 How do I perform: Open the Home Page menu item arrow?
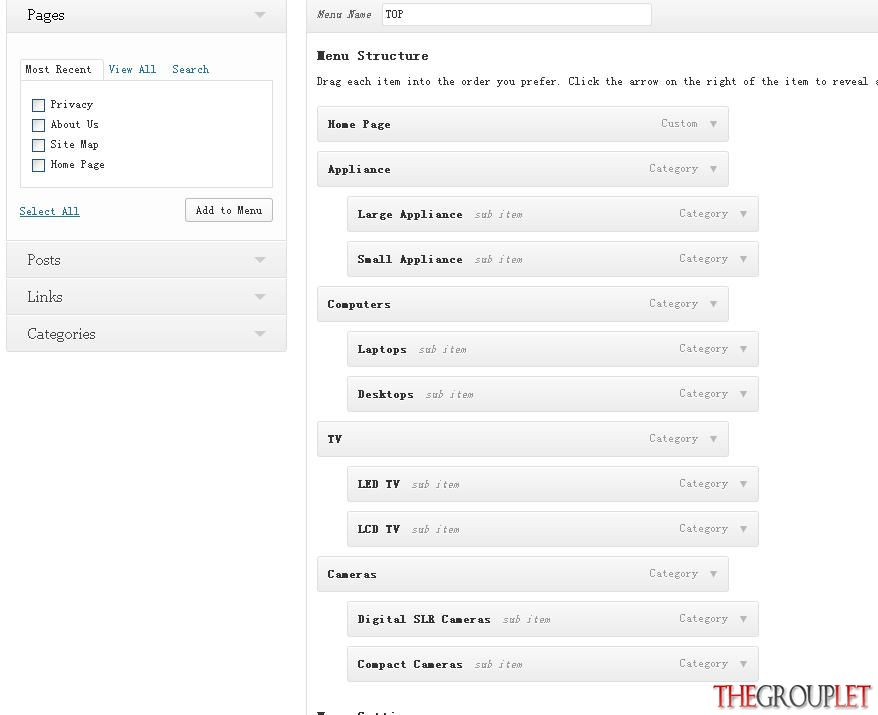pyautogui.click(x=713, y=124)
